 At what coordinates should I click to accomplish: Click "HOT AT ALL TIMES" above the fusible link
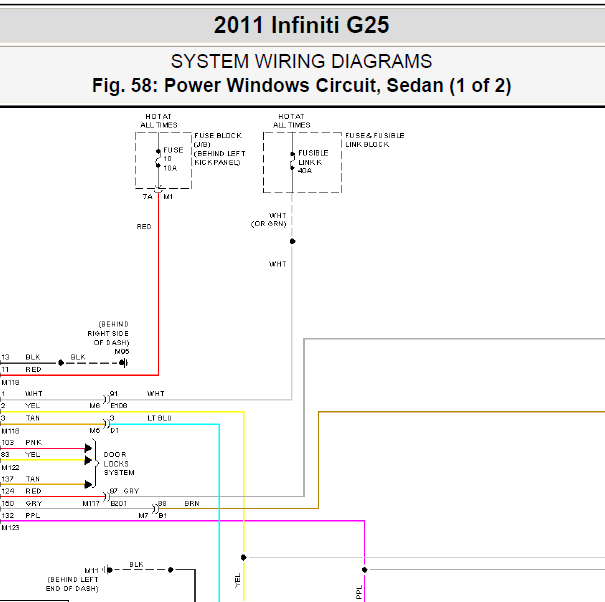[292, 121]
